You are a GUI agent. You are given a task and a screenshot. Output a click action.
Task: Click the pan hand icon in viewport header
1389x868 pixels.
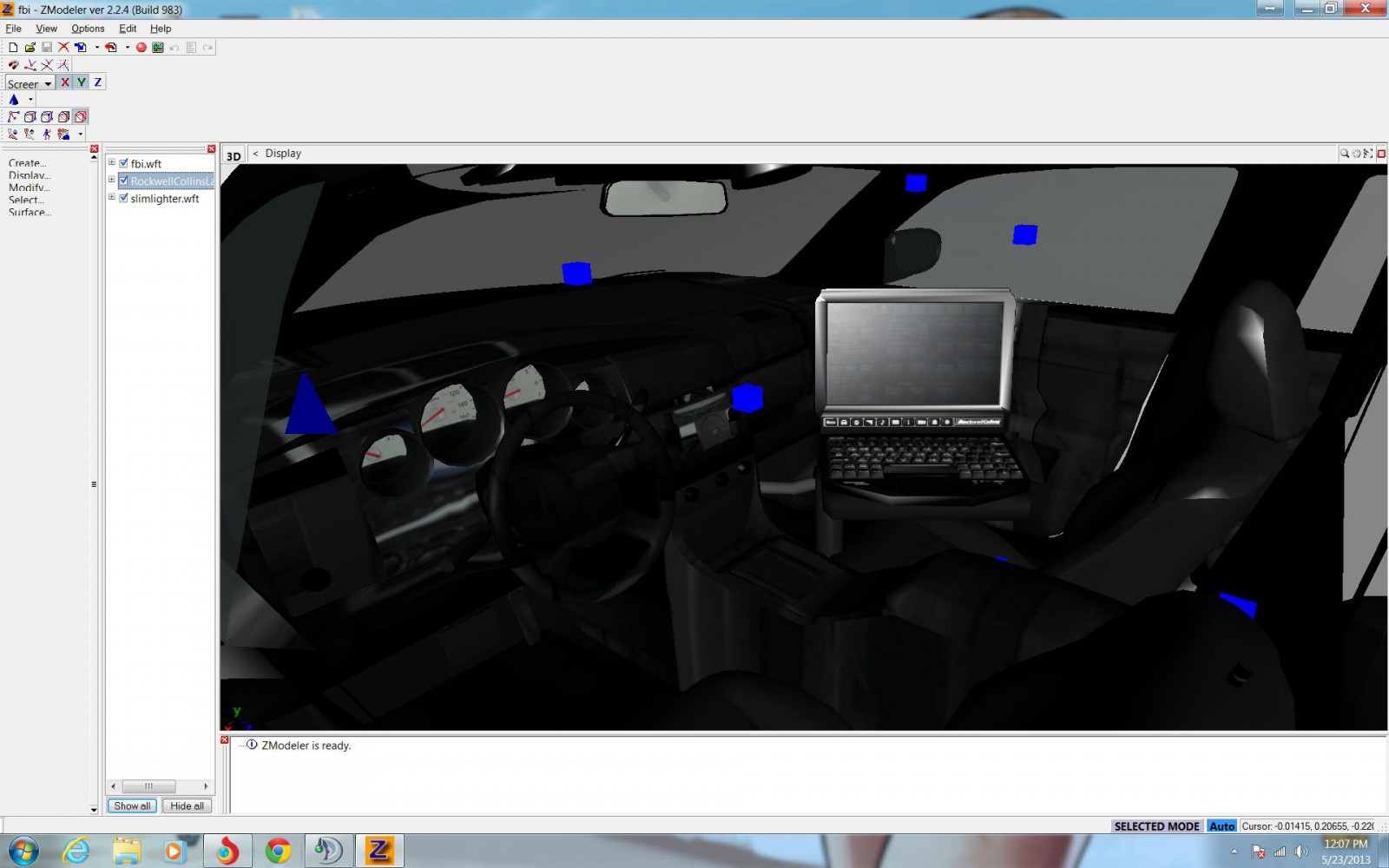tap(1356, 154)
